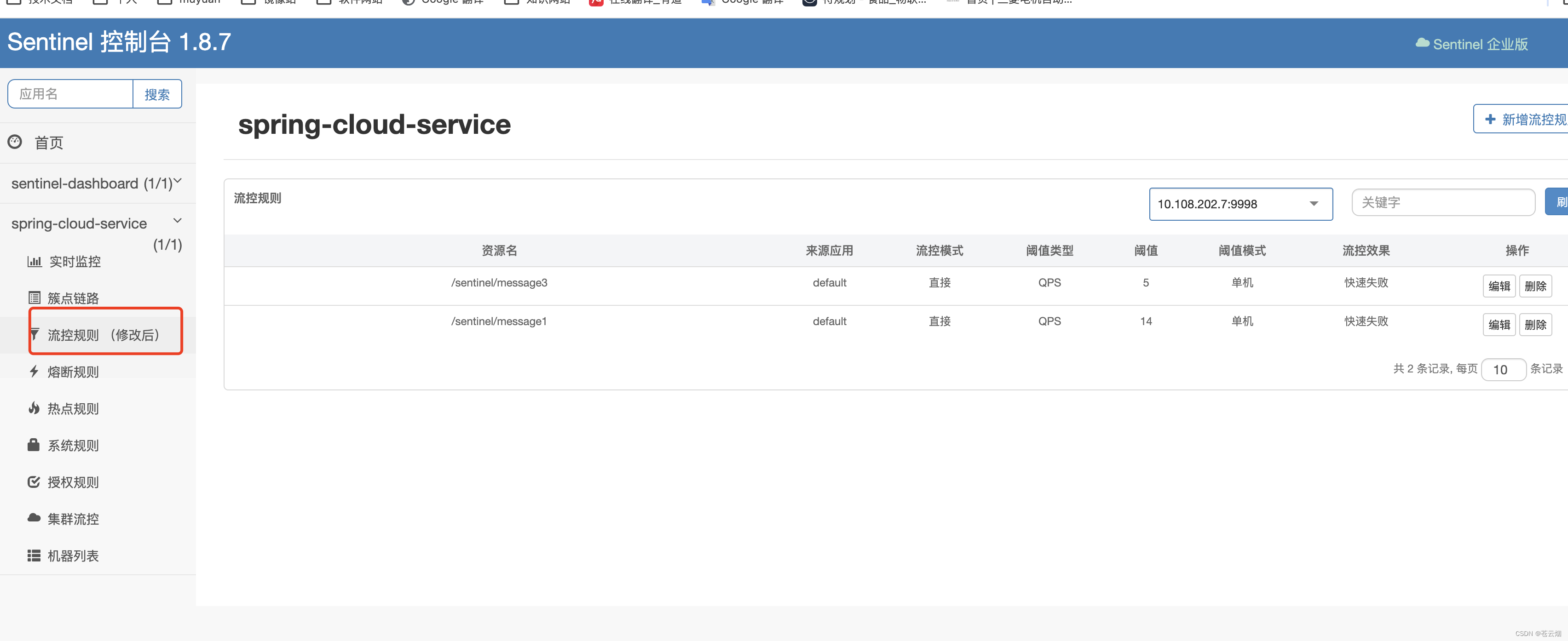
Task: Open 机器列表 menu item
Action: click(x=73, y=556)
